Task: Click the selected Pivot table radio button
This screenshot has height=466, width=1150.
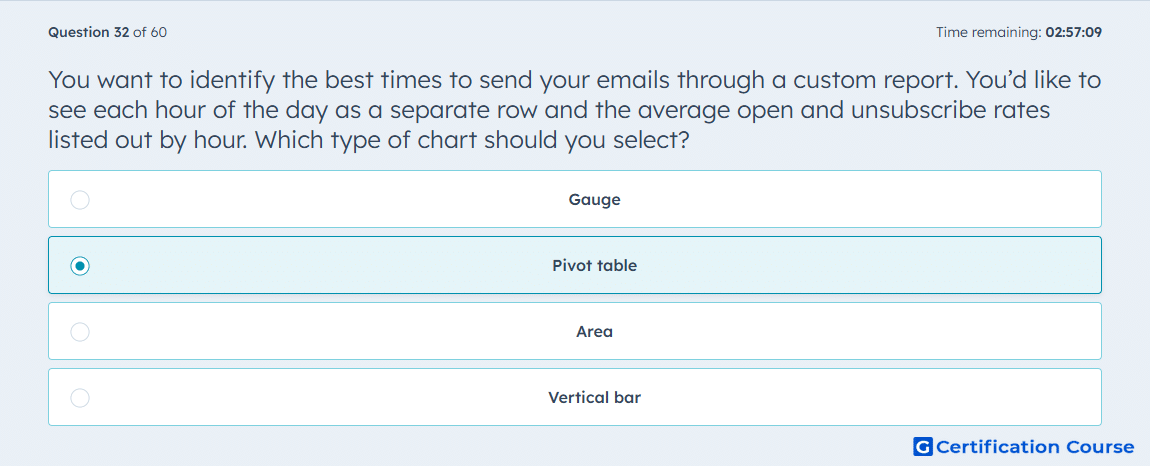Action: pyautogui.click(x=80, y=266)
